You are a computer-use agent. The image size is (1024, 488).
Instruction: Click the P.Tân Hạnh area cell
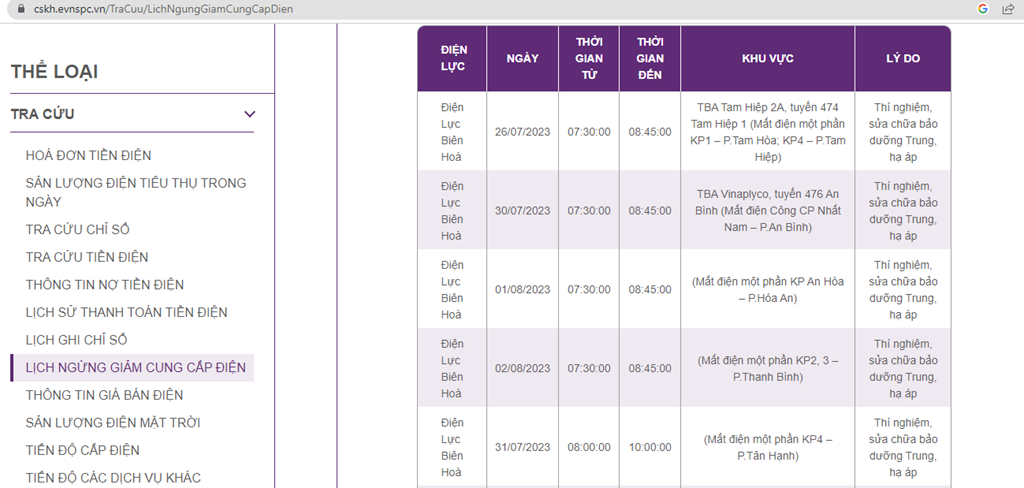(x=767, y=447)
